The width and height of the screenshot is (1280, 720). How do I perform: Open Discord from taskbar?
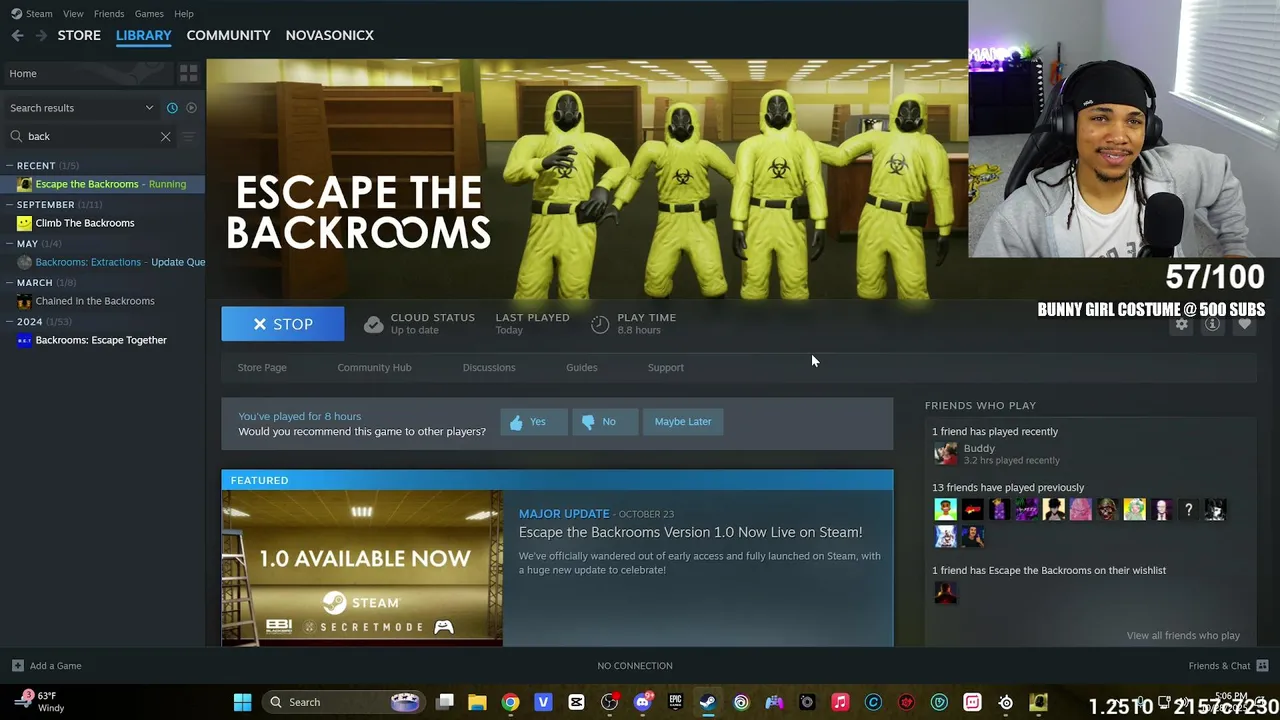tap(642, 702)
